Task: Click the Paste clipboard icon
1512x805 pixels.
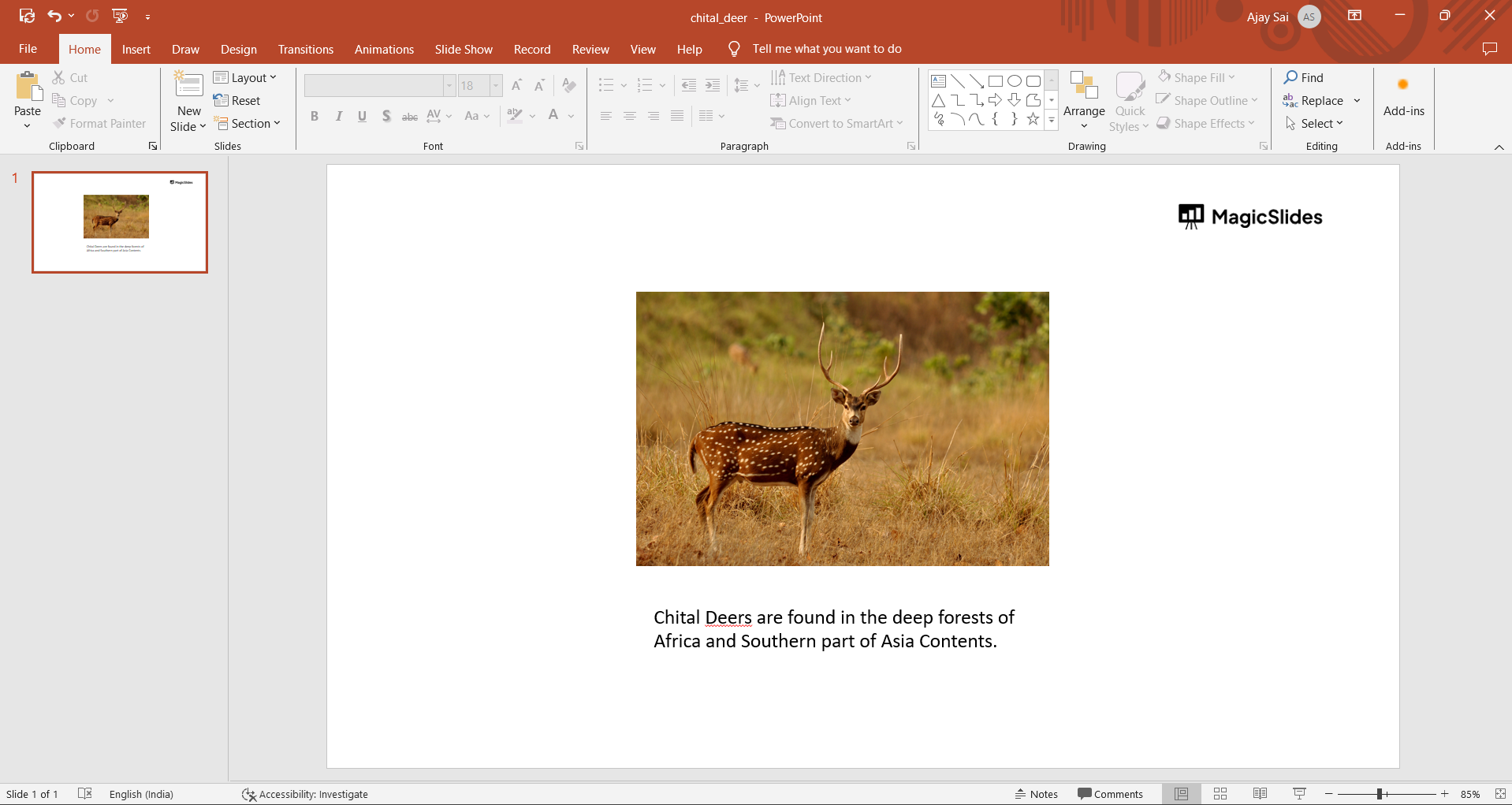Action: point(28,87)
